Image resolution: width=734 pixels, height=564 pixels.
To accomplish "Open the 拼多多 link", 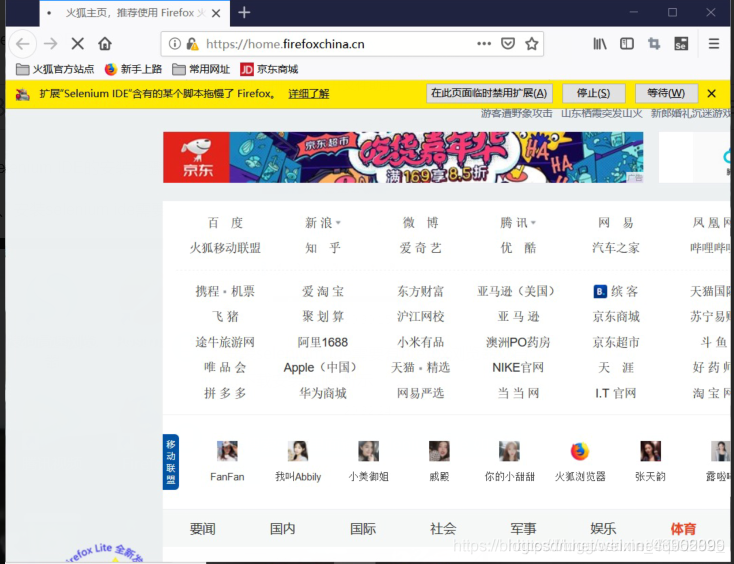I will [x=225, y=393].
